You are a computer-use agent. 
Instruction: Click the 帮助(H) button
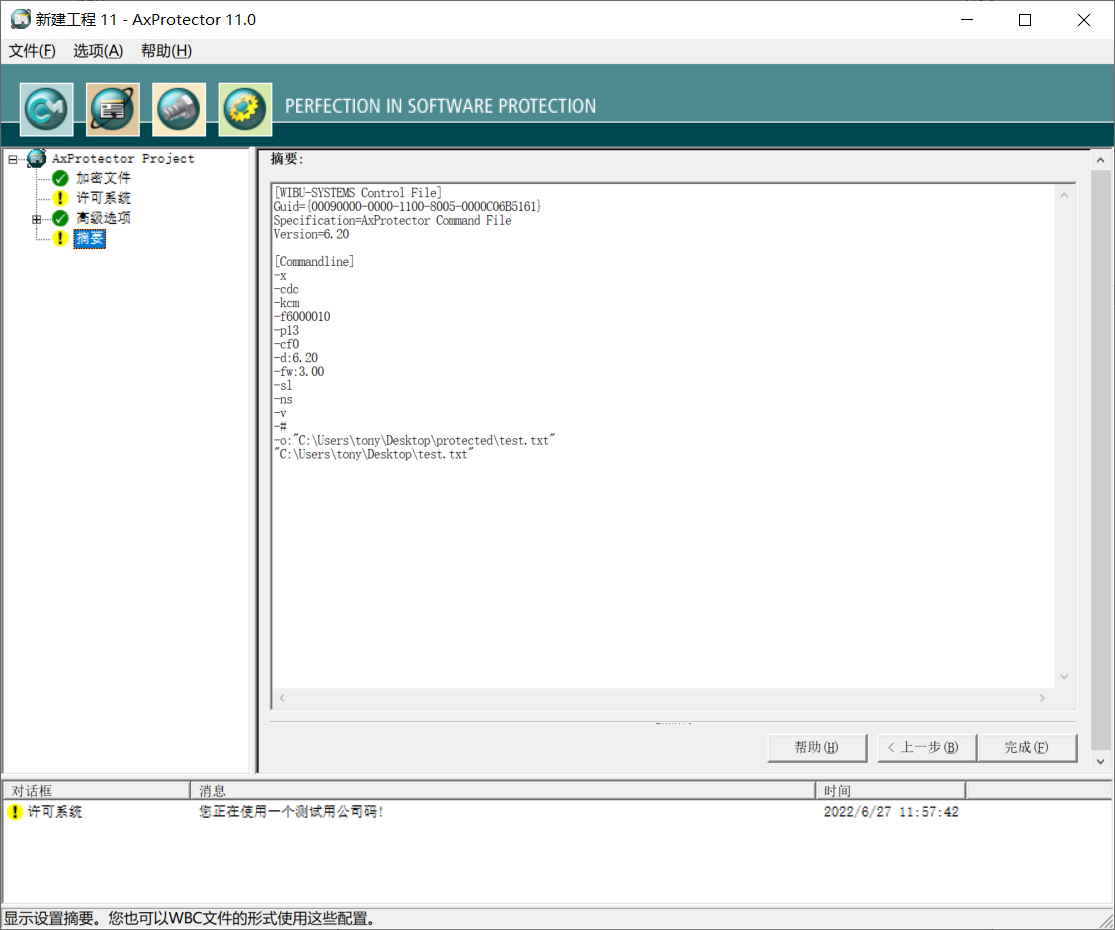(817, 747)
